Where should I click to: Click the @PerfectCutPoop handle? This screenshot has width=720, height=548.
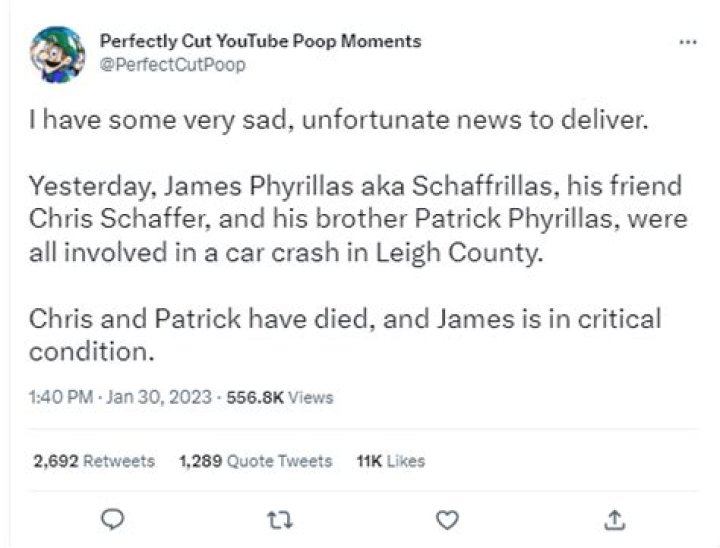172,65
